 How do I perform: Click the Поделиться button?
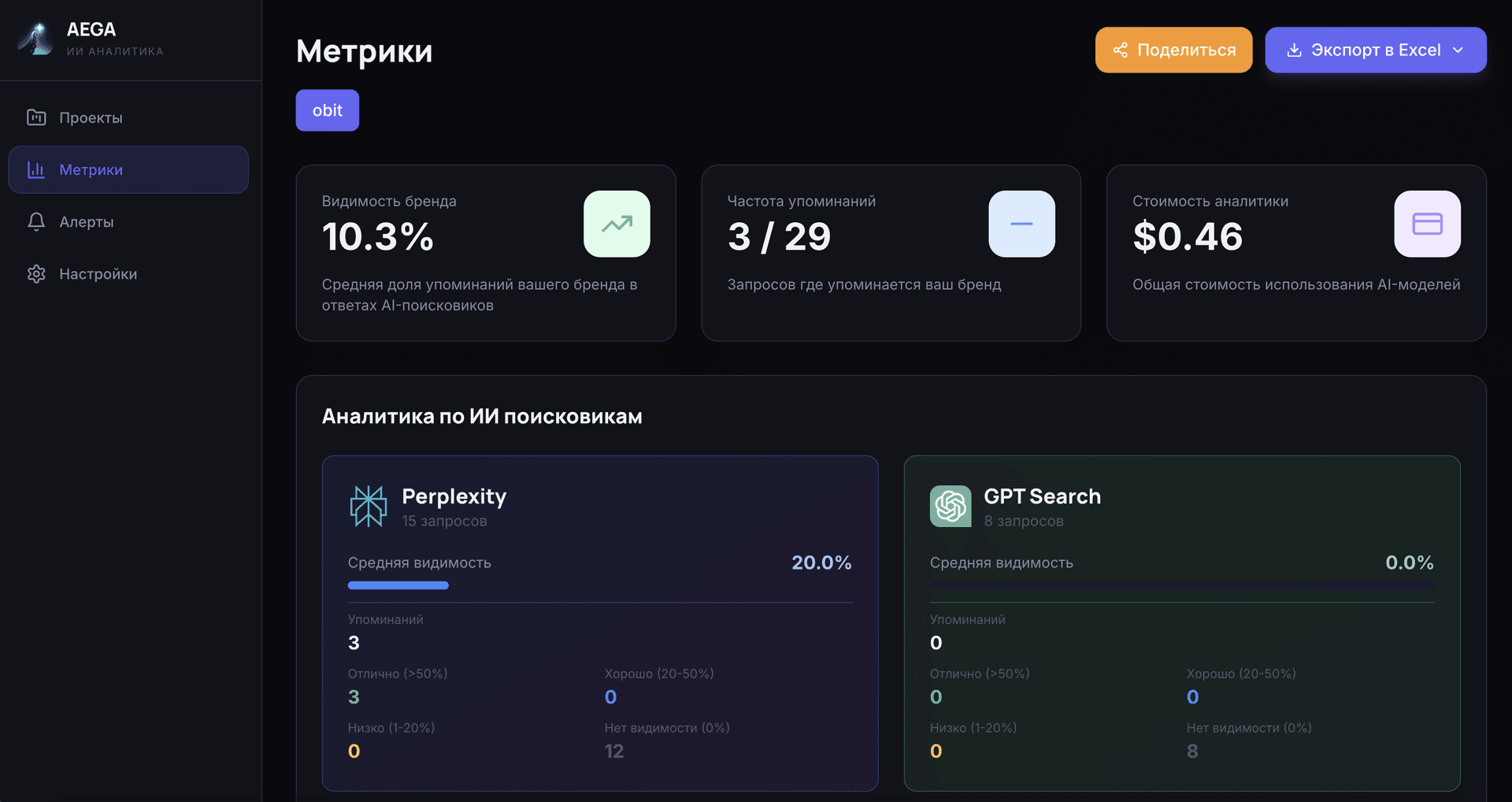coord(1173,50)
